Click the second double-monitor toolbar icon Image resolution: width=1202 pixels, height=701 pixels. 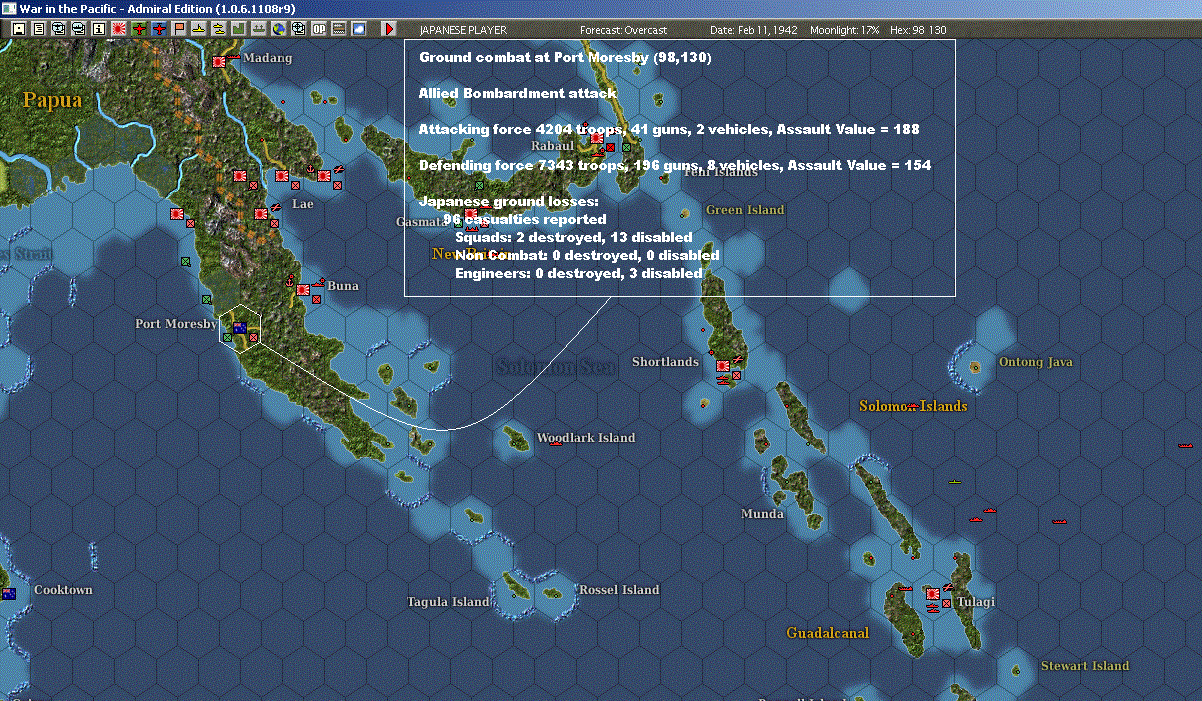click(x=78, y=29)
